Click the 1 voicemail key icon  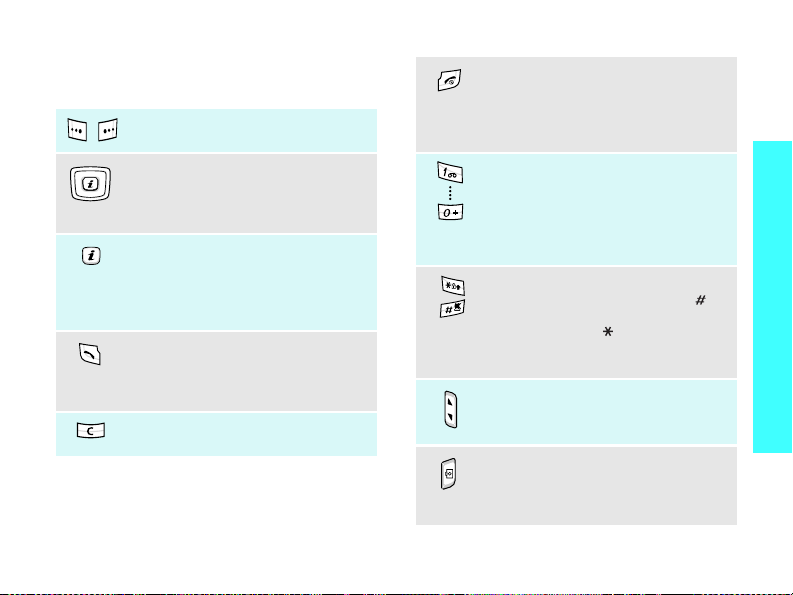(450, 173)
